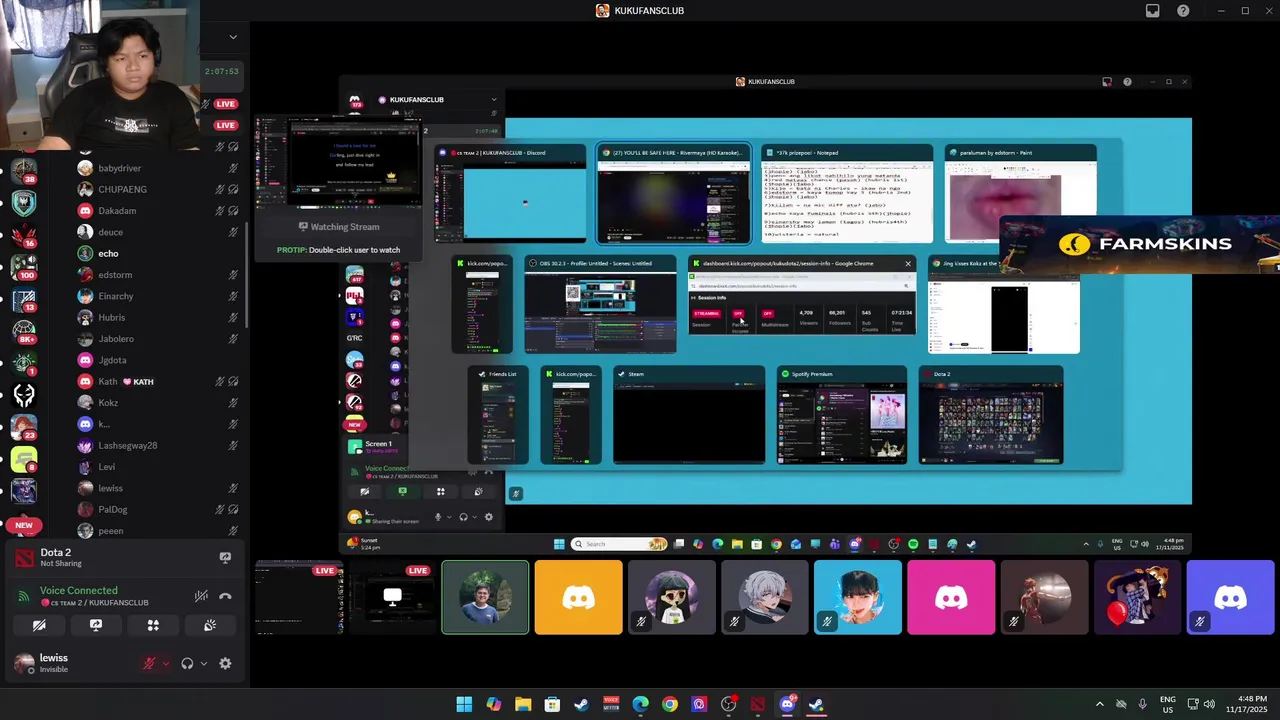
Task: Open OBS Studio from taskbar
Action: (x=728, y=704)
